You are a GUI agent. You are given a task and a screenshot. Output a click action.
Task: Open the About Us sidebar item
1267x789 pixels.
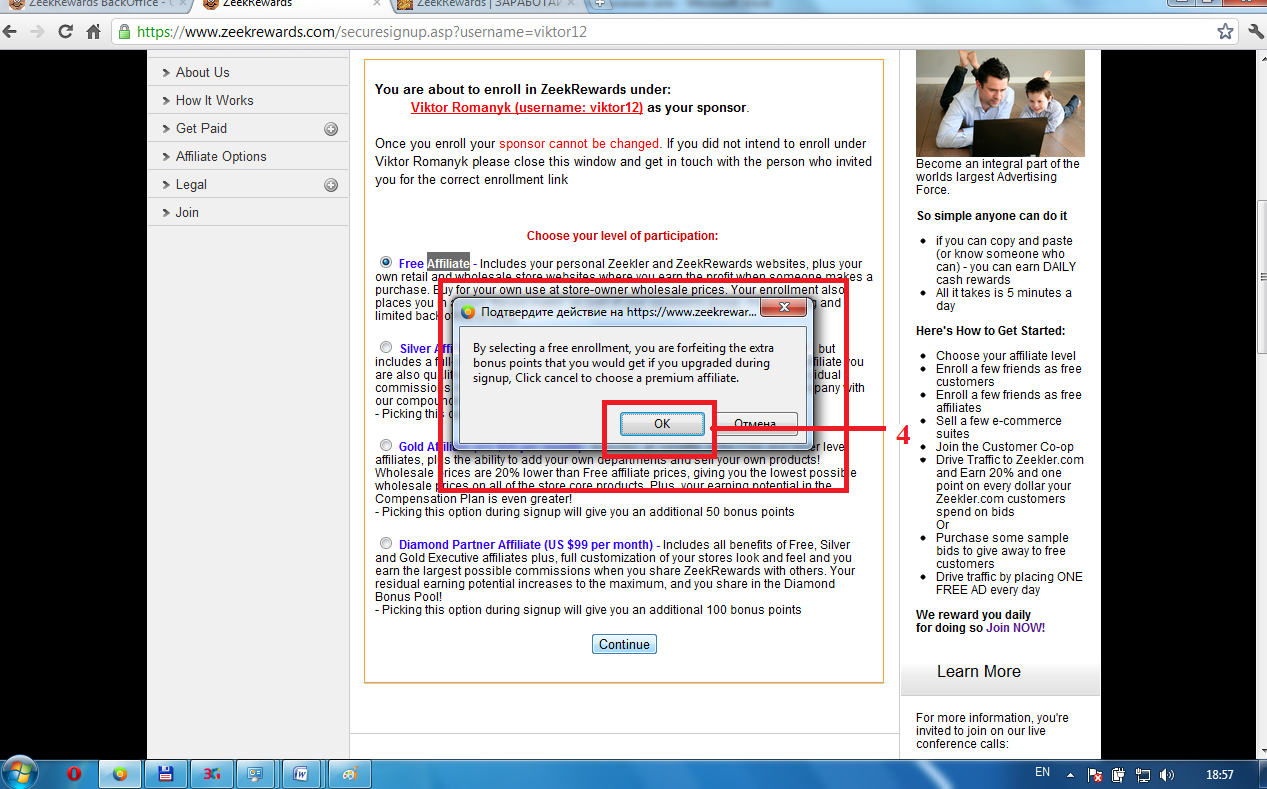pyautogui.click(x=248, y=72)
